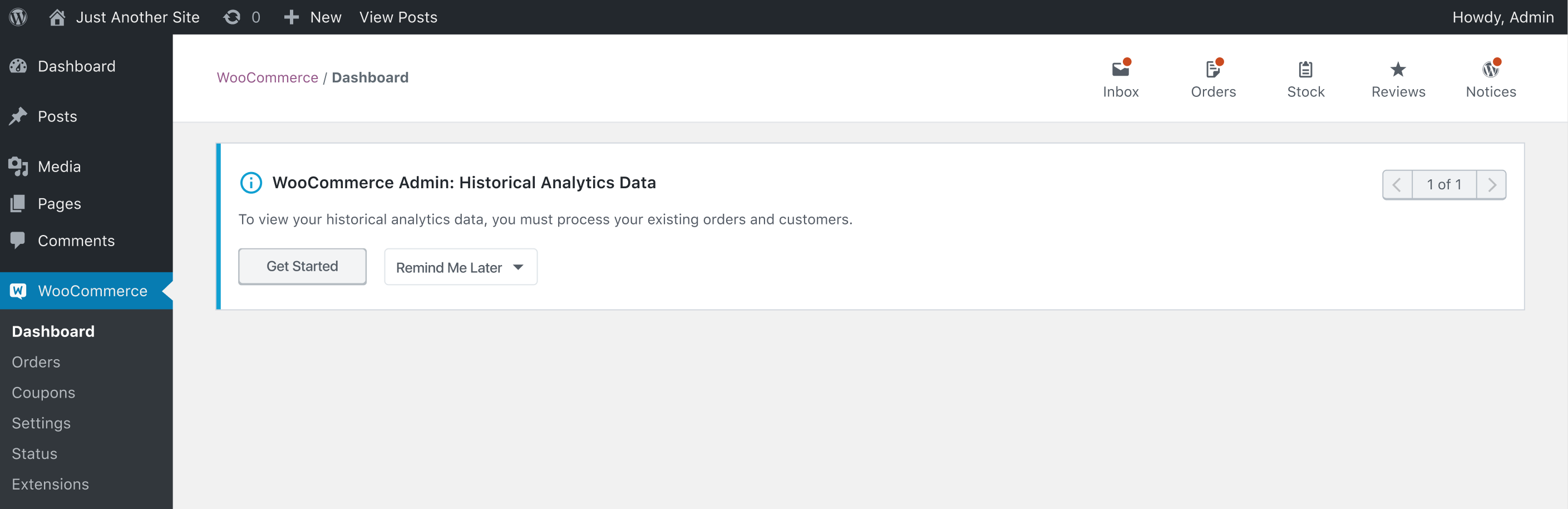This screenshot has height=509, width=1568.
Task: Select the Comments icon in the sidebar
Action: point(18,240)
